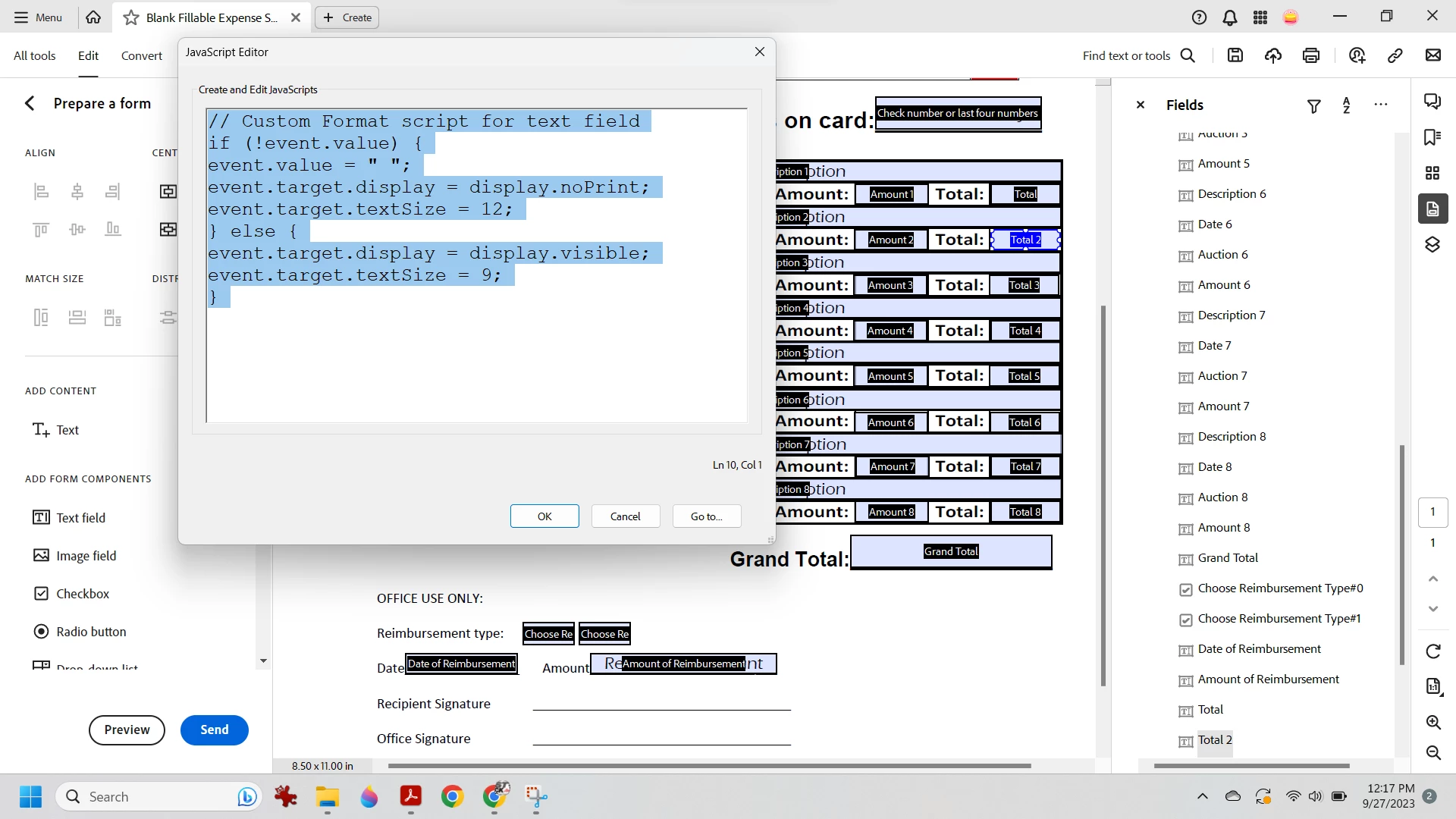Viewport: 1456px width, 819px height.
Task: Align left edges of selected fields
Action: click(x=41, y=191)
